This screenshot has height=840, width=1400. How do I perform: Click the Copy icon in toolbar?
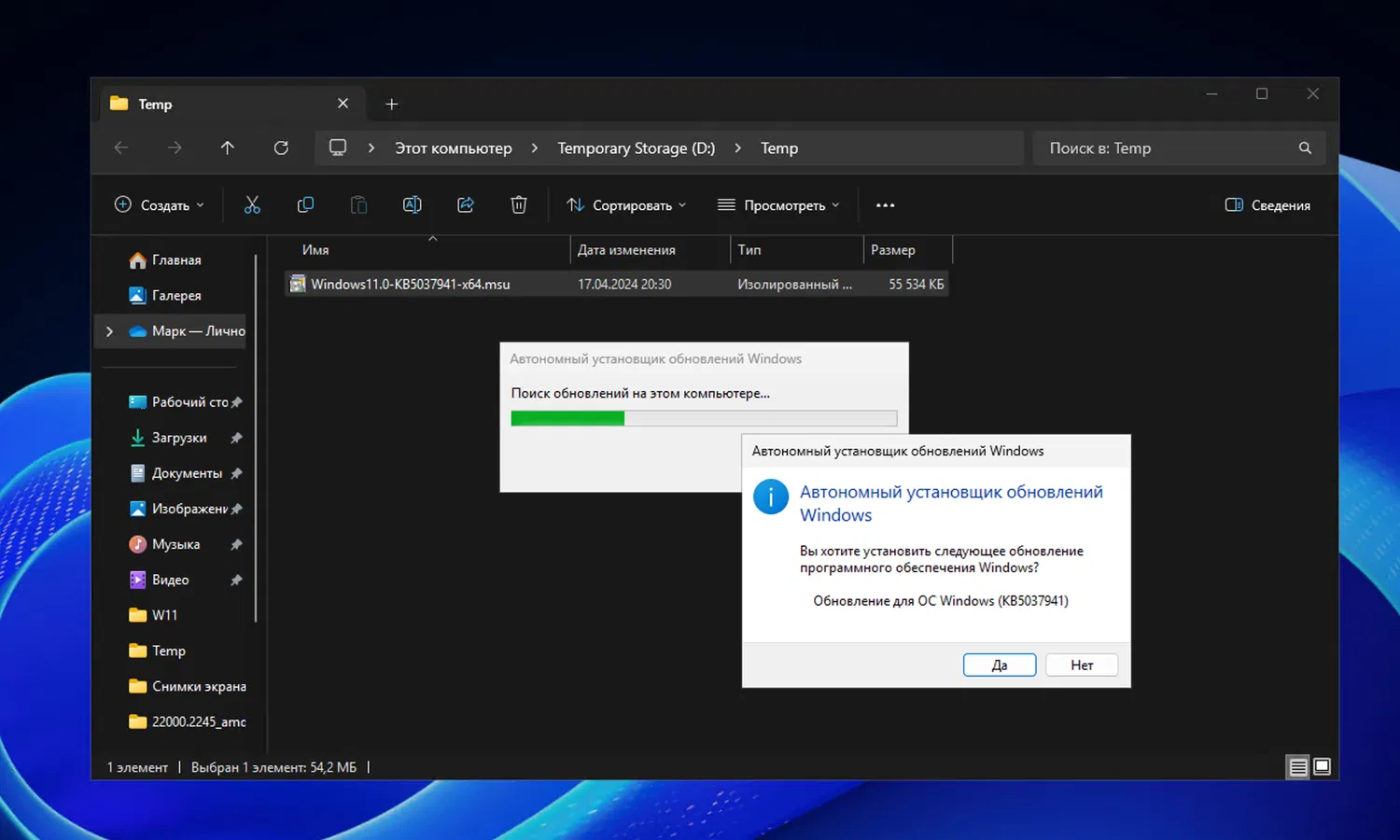tap(305, 205)
